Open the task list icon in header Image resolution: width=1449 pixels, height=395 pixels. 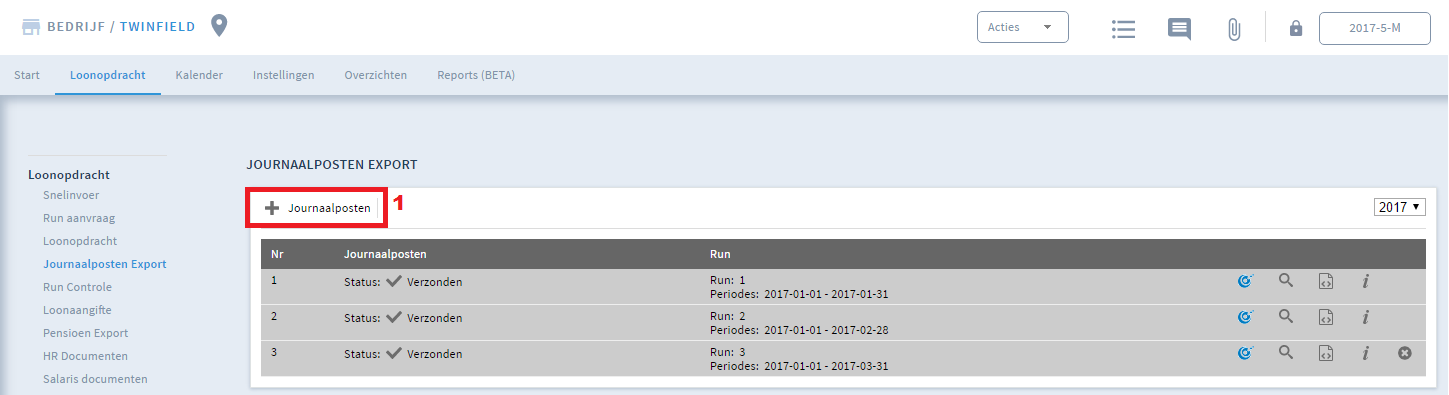point(1124,29)
